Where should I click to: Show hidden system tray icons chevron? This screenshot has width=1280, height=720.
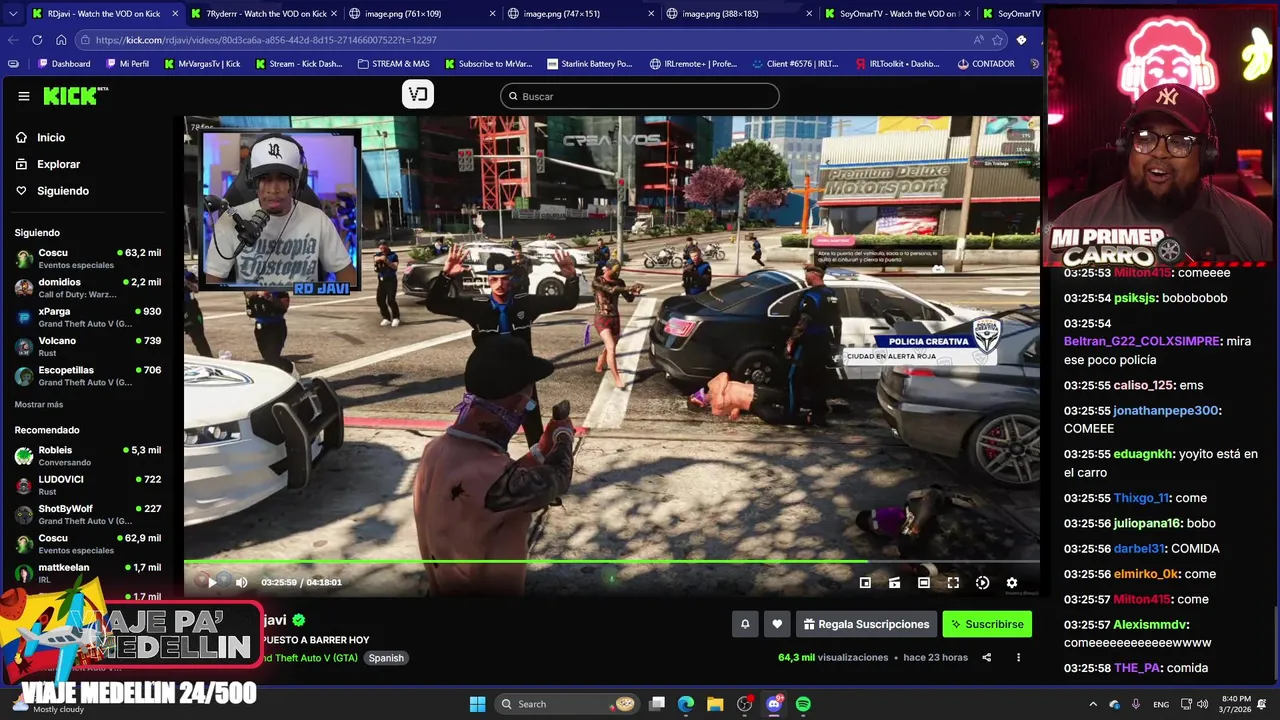pos(1093,704)
